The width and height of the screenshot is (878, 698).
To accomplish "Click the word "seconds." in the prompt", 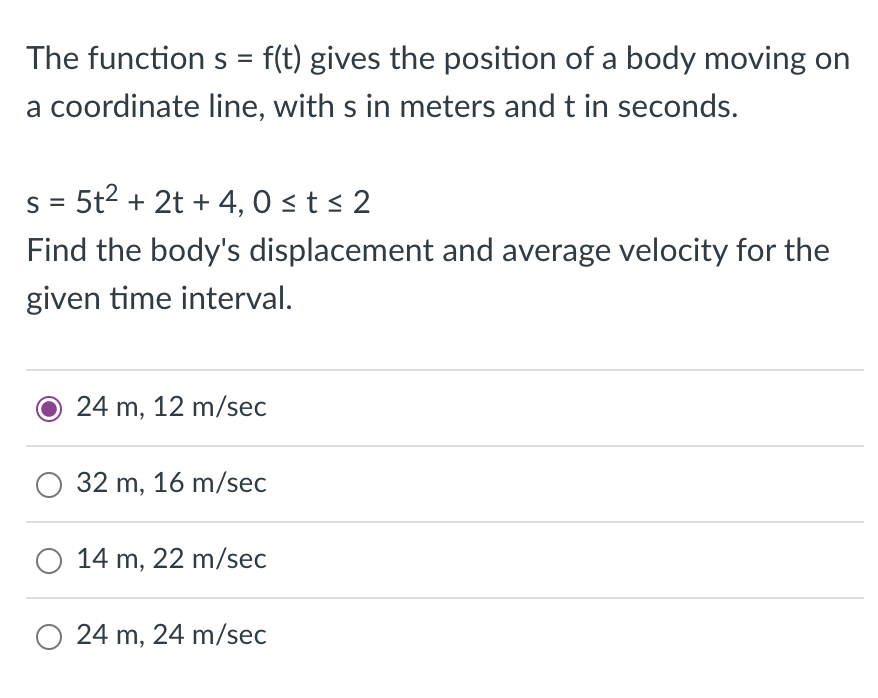I will tap(678, 107).
